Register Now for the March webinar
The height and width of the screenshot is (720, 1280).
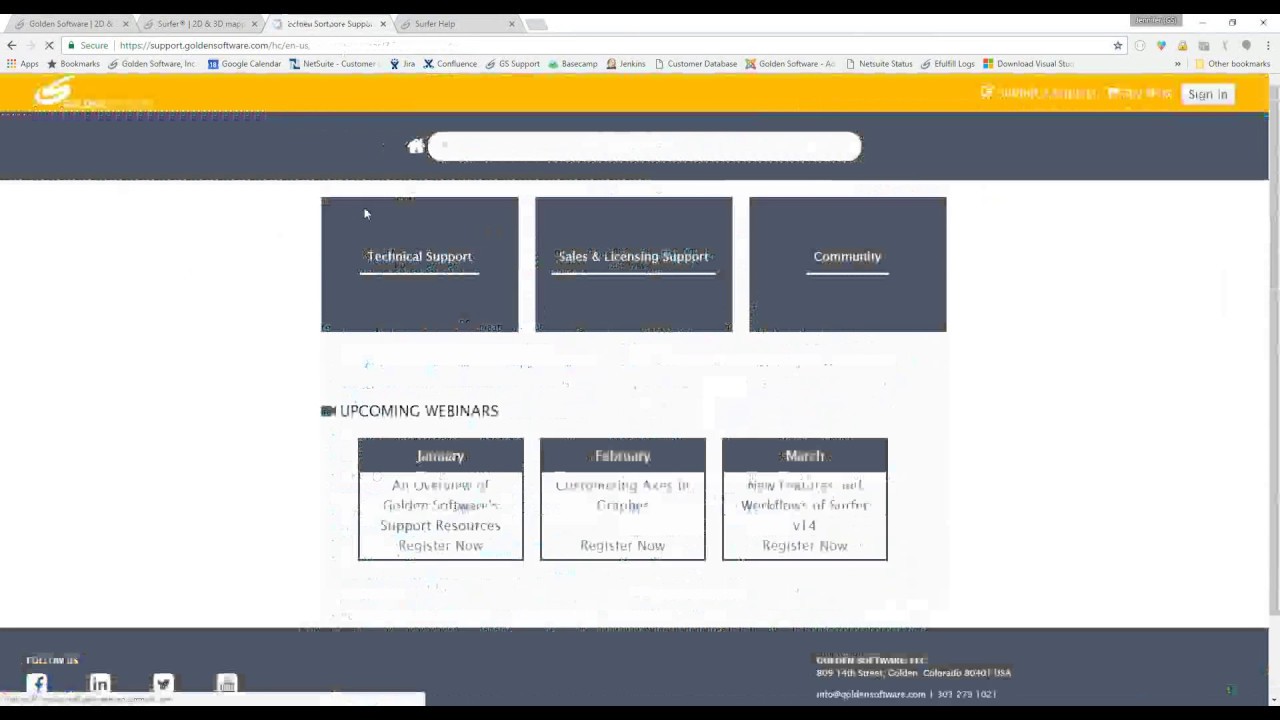tap(804, 546)
